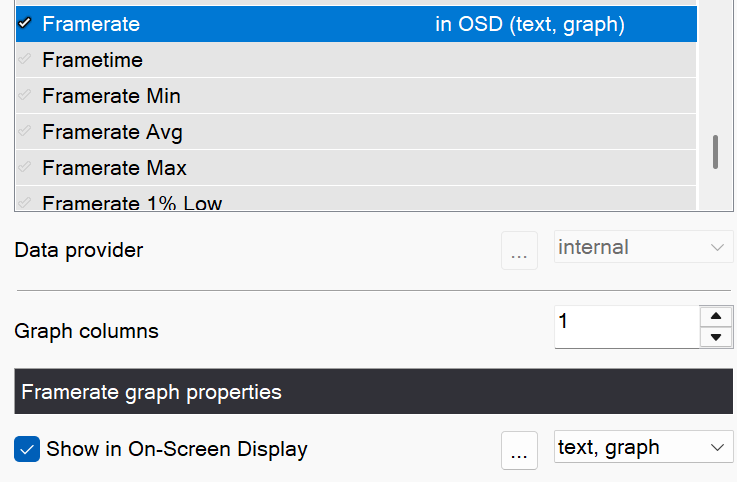Click the On-Screen Display ellipsis button
Viewport: 737px width, 482px height.
pos(519,451)
